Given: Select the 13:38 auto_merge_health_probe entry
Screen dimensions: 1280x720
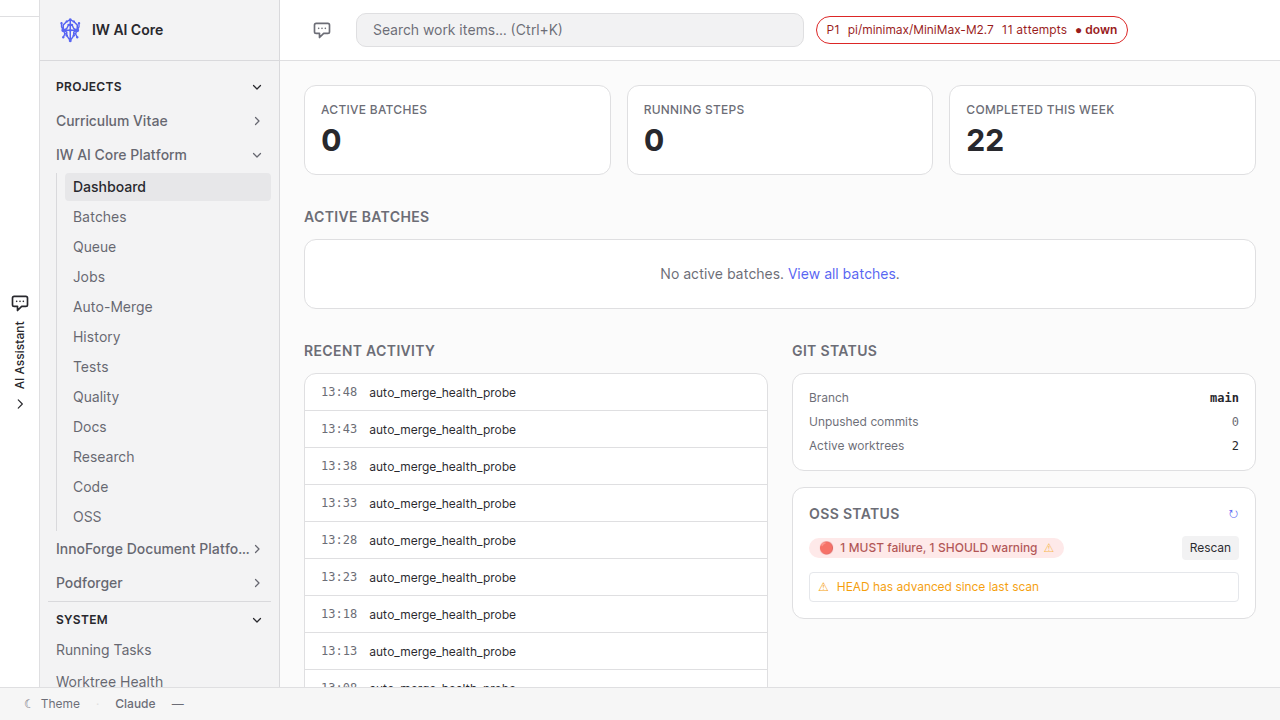Looking at the screenshot, I should [536, 467].
